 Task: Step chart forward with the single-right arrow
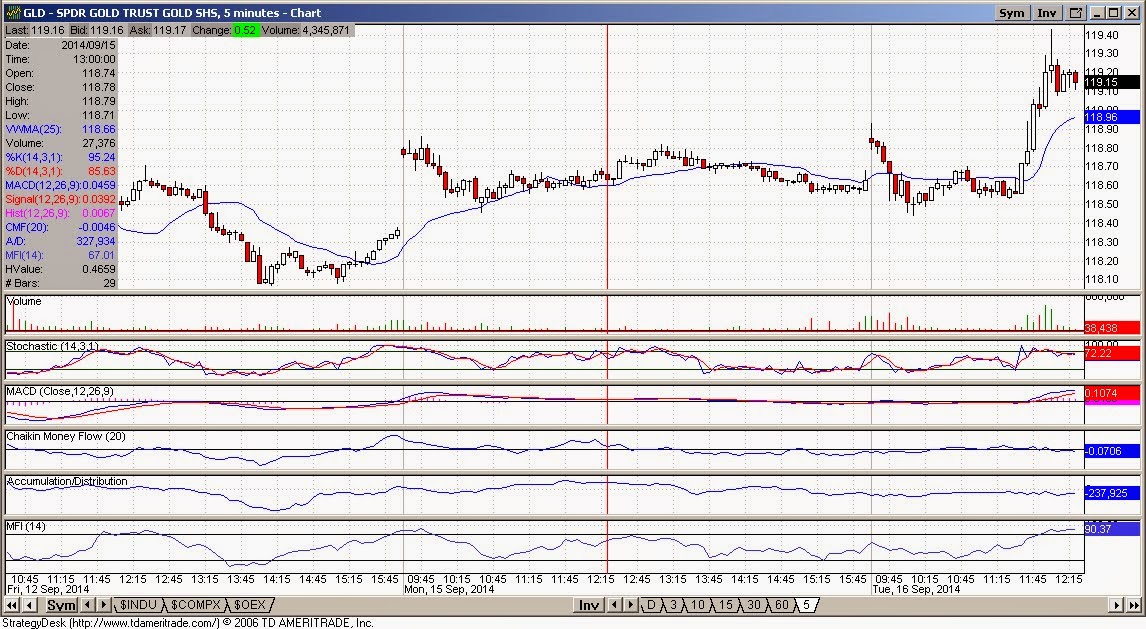click(1116, 605)
